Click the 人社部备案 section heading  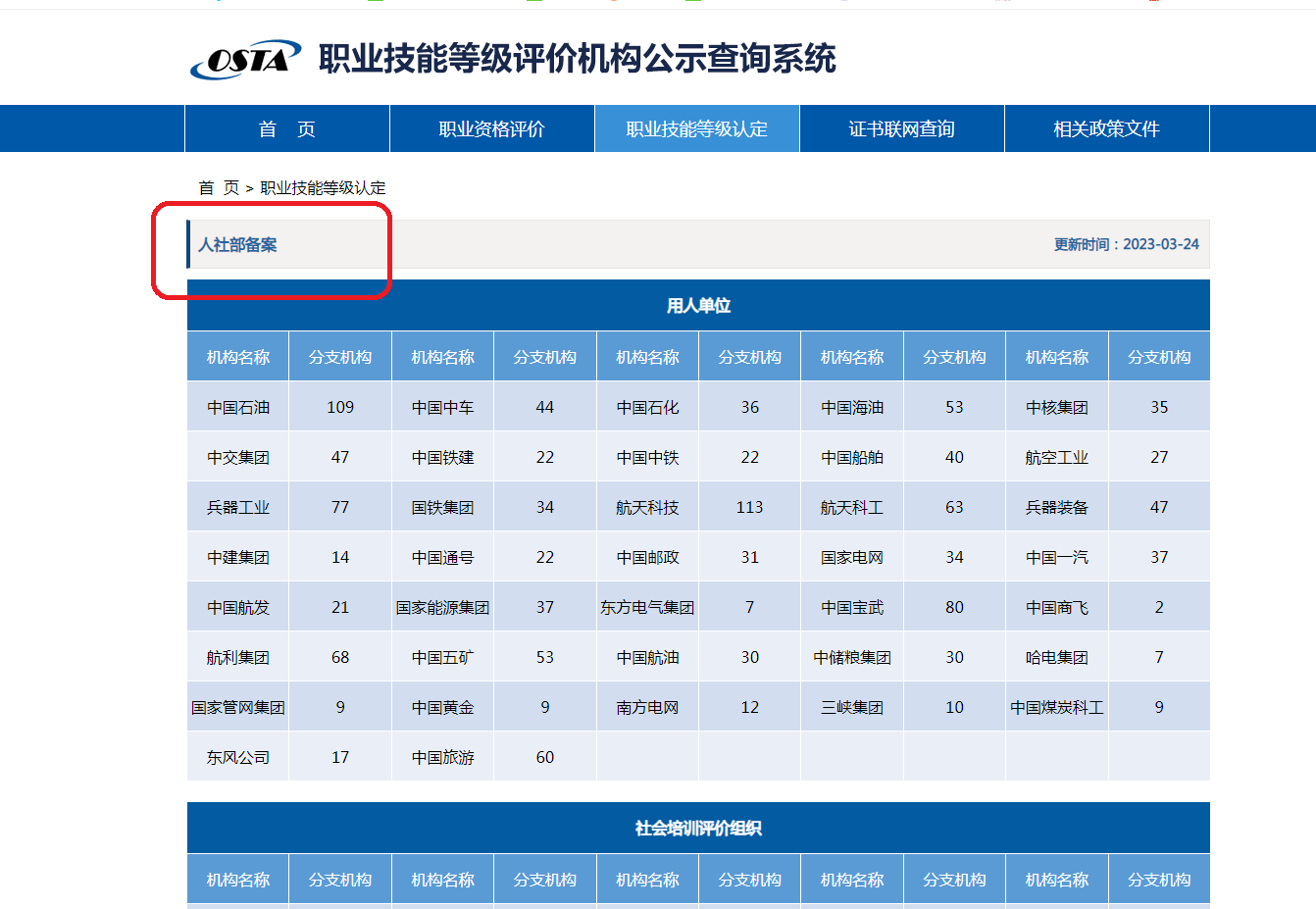click(237, 244)
